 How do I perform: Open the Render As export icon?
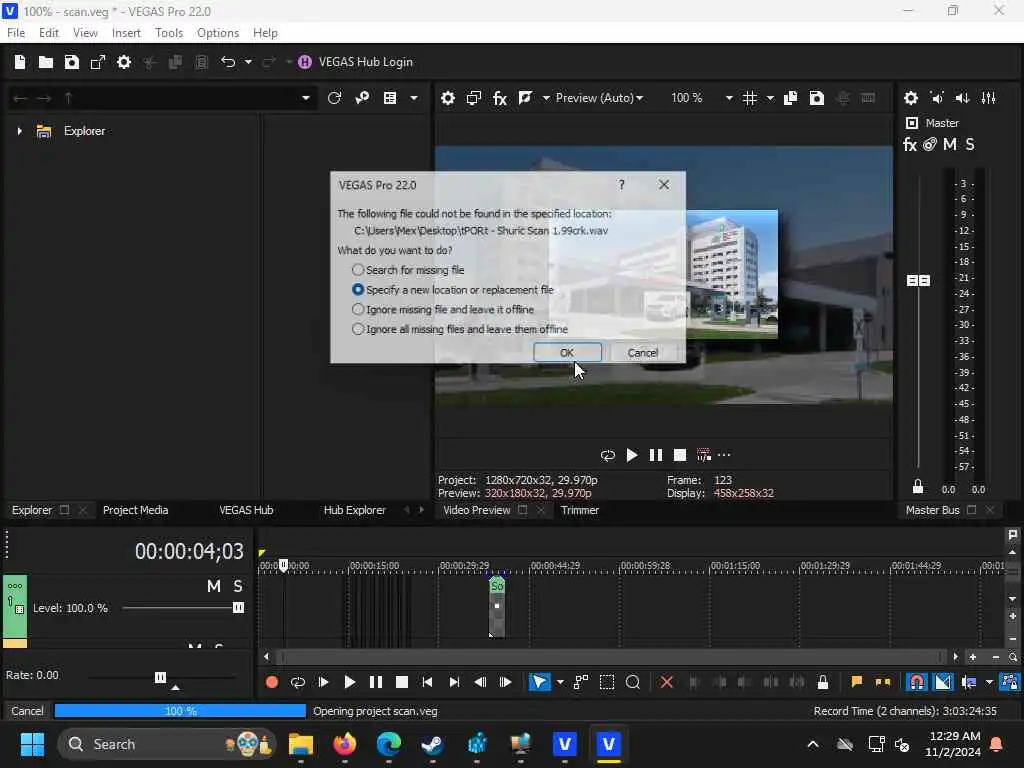tap(98, 62)
